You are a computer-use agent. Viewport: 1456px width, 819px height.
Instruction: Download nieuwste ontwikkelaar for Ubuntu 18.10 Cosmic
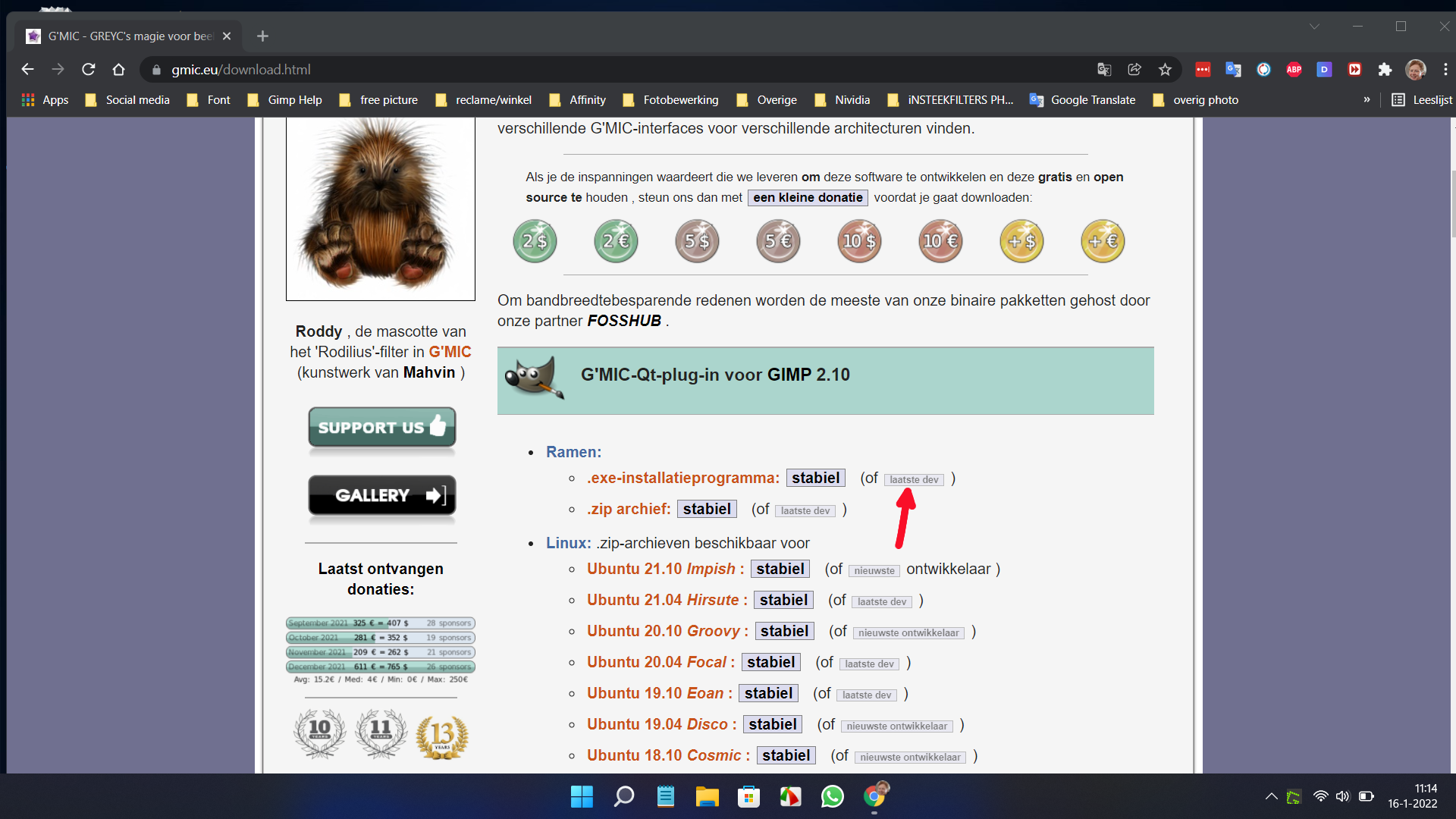[x=910, y=757]
